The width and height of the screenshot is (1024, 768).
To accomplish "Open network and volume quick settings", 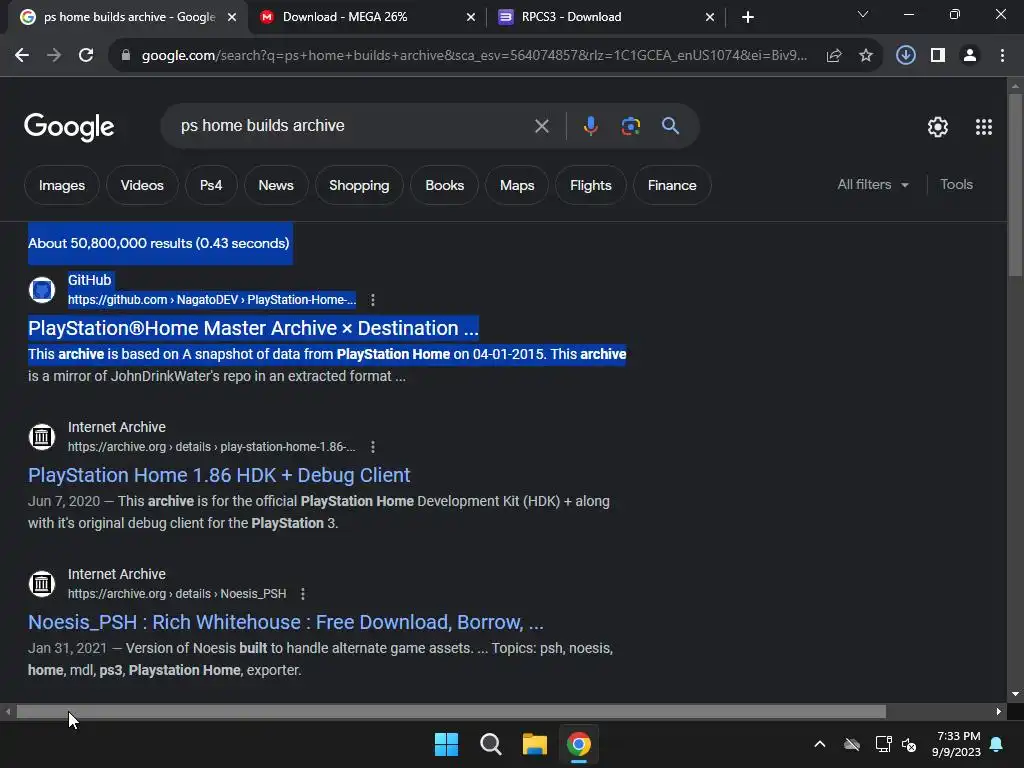I will tap(896, 744).
